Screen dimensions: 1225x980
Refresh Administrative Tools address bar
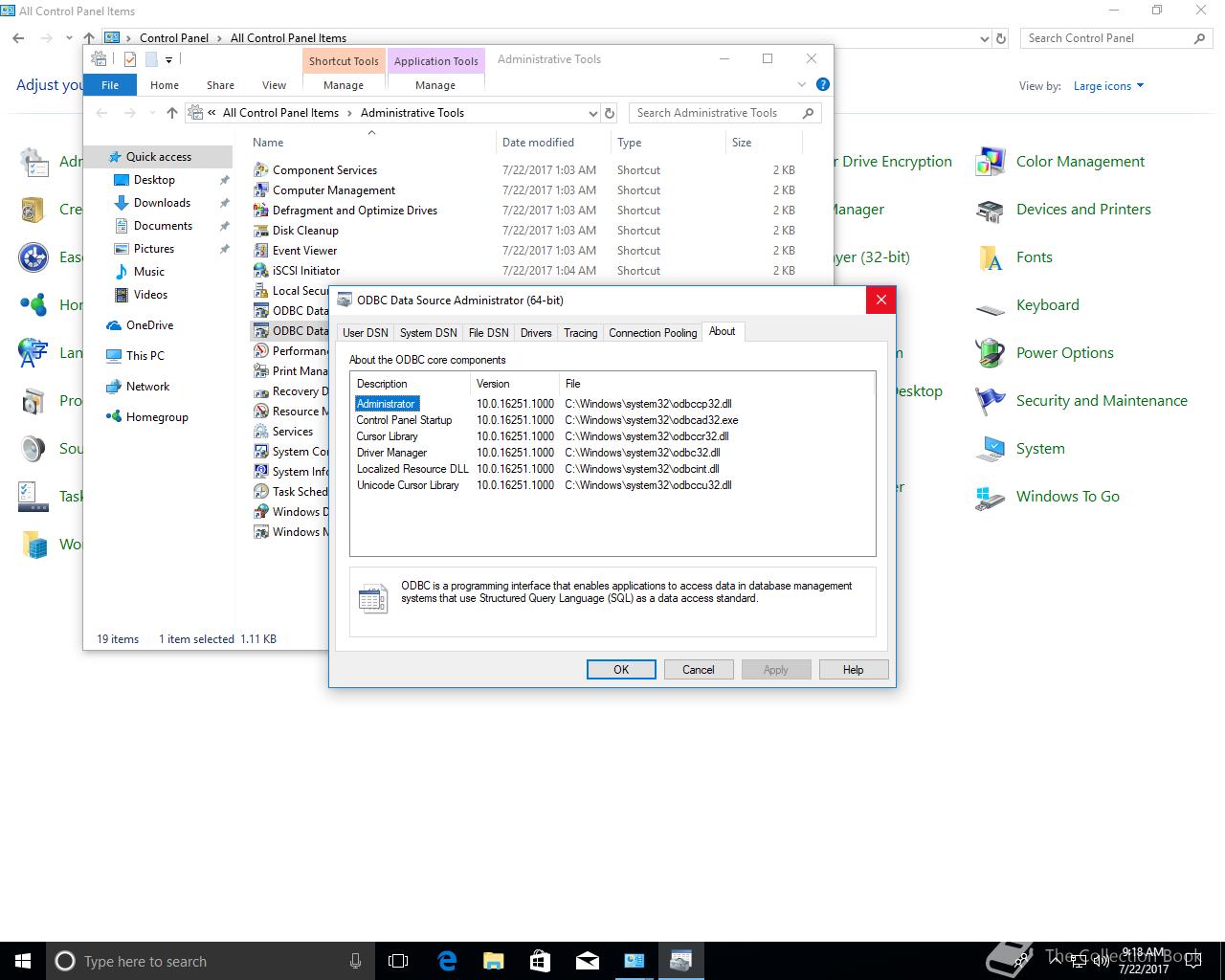point(611,113)
